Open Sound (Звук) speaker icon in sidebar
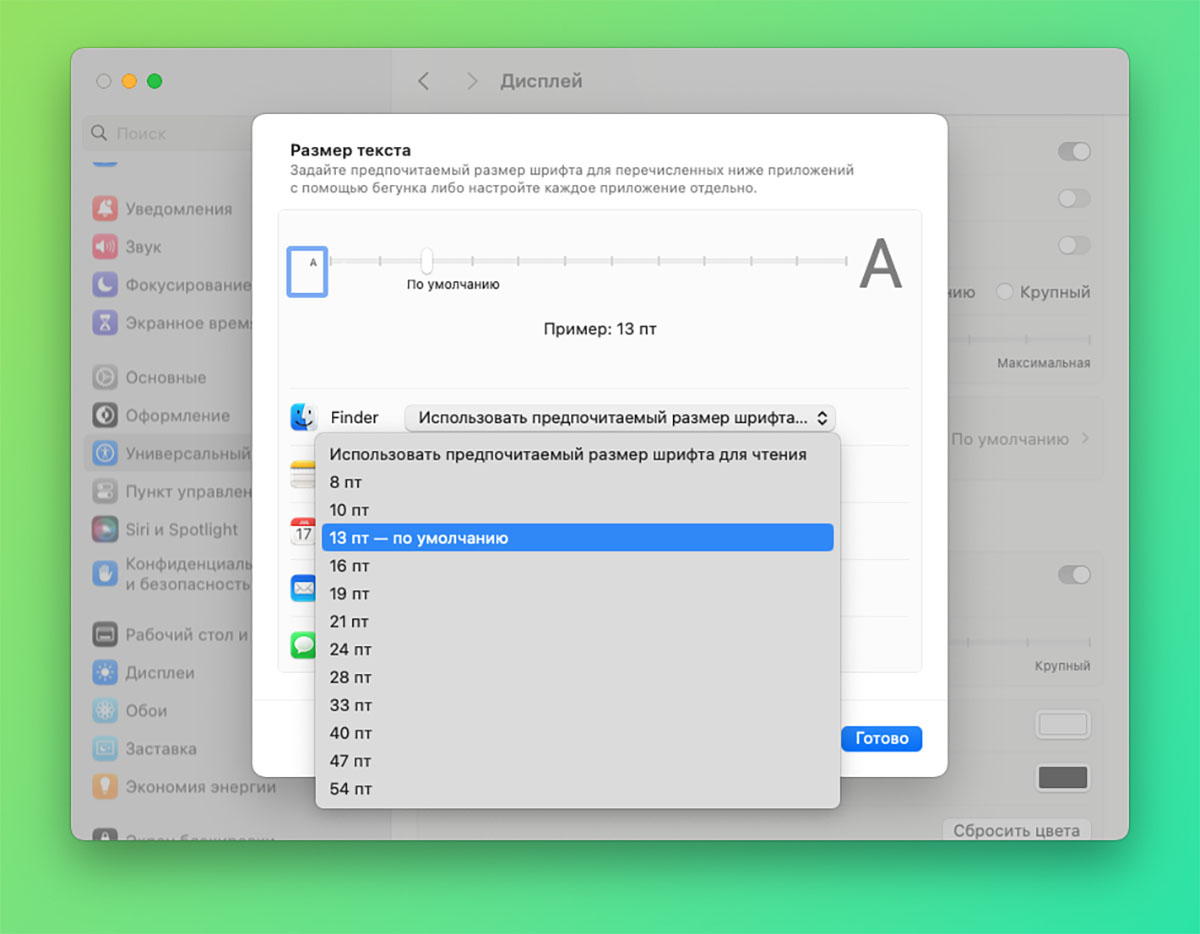The height and width of the screenshot is (934, 1200). click(x=105, y=246)
